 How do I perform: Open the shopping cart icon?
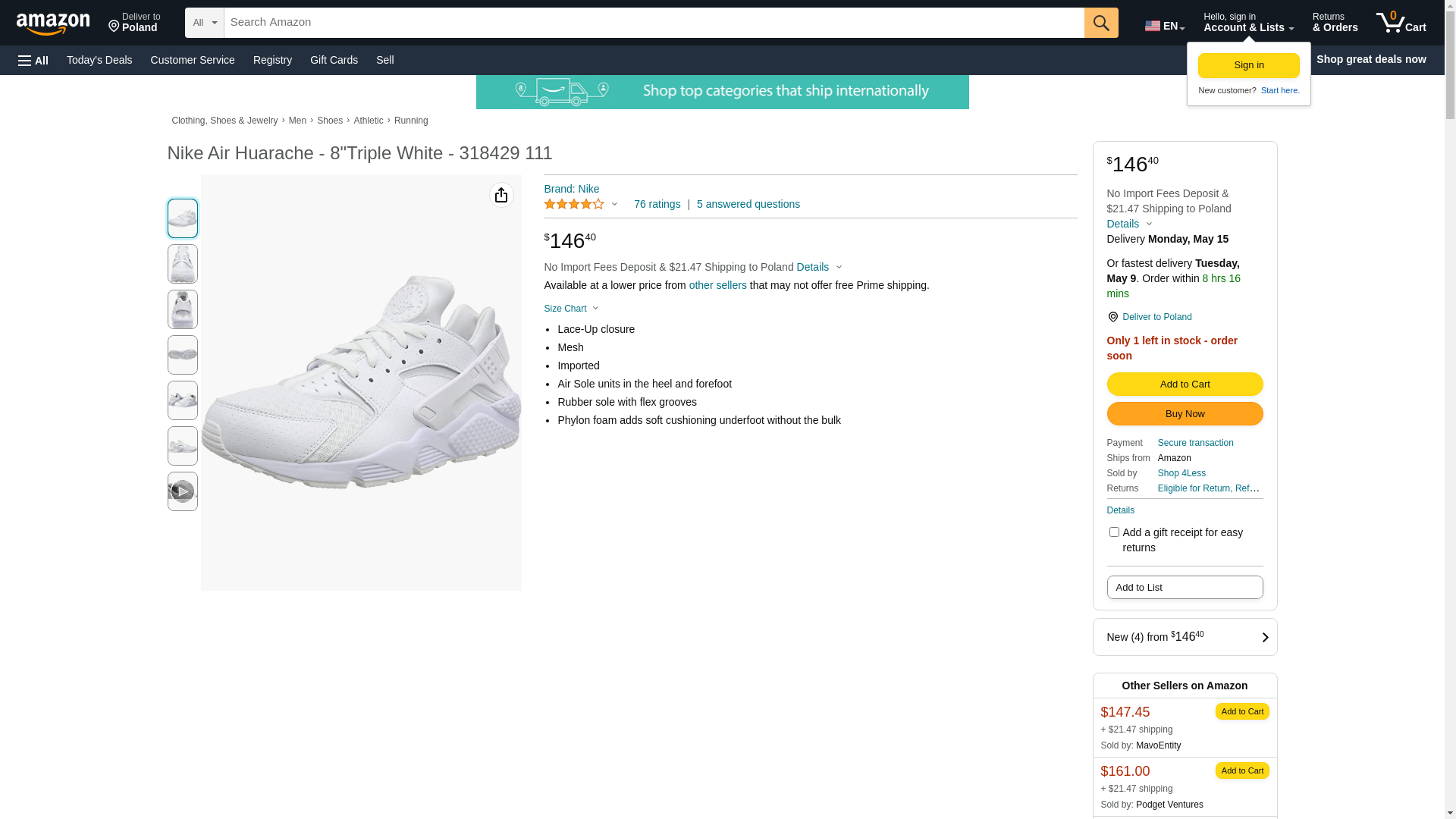pyautogui.click(x=1401, y=23)
